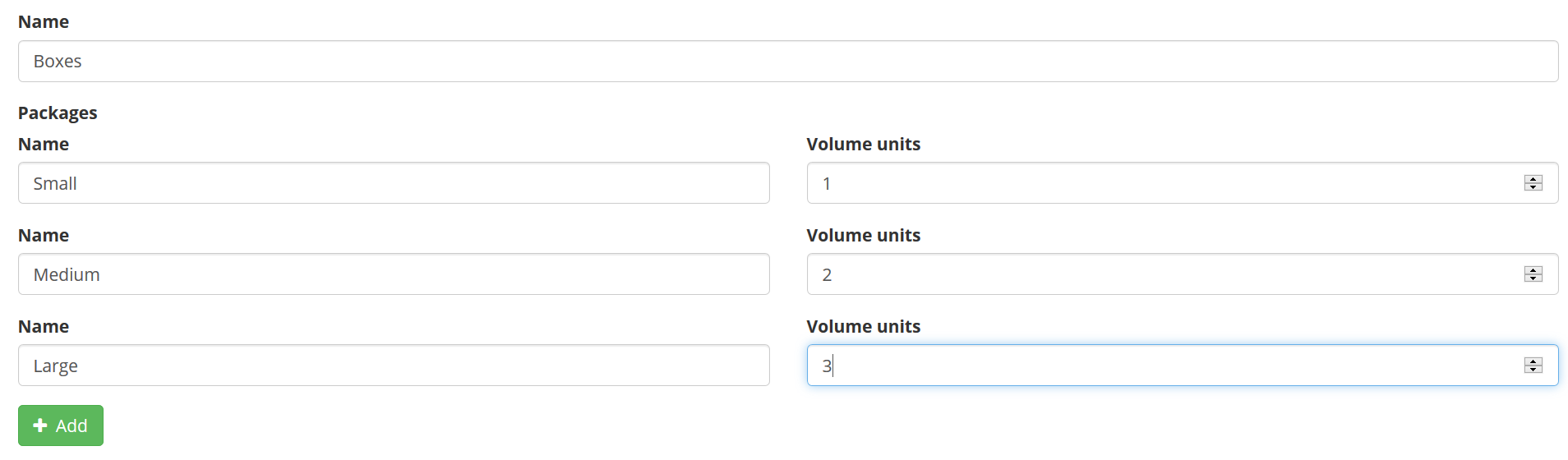Click the Name label above Large field
The width and height of the screenshot is (1568, 460).
(x=44, y=327)
